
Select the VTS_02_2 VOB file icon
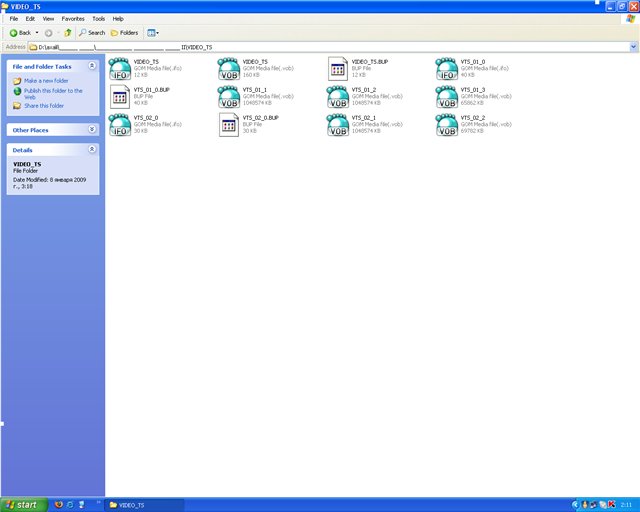tap(447, 125)
